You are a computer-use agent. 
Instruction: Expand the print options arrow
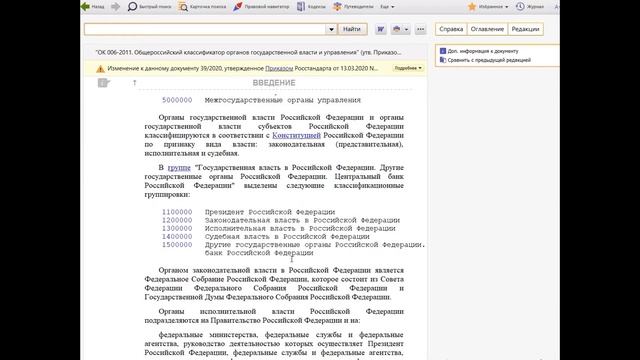406,29
